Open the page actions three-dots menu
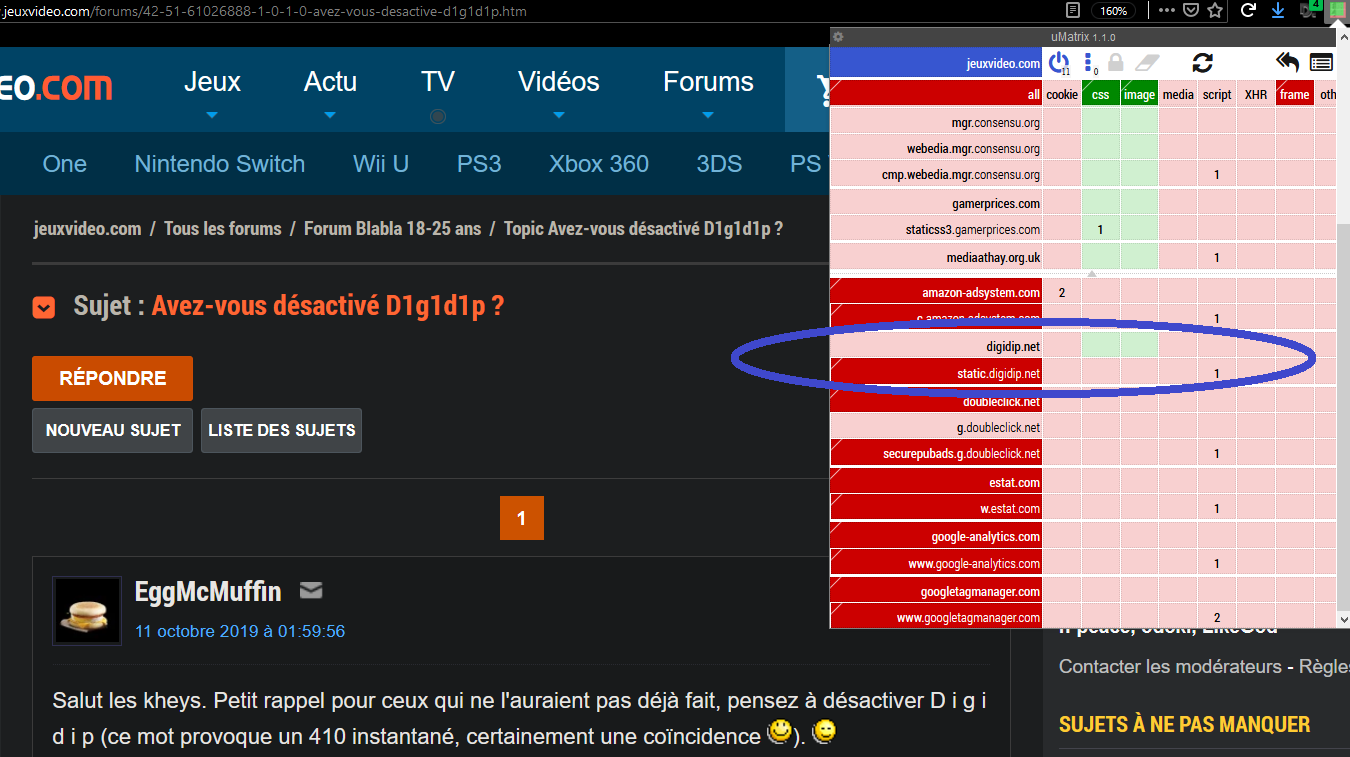 click(x=1166, y=11)
